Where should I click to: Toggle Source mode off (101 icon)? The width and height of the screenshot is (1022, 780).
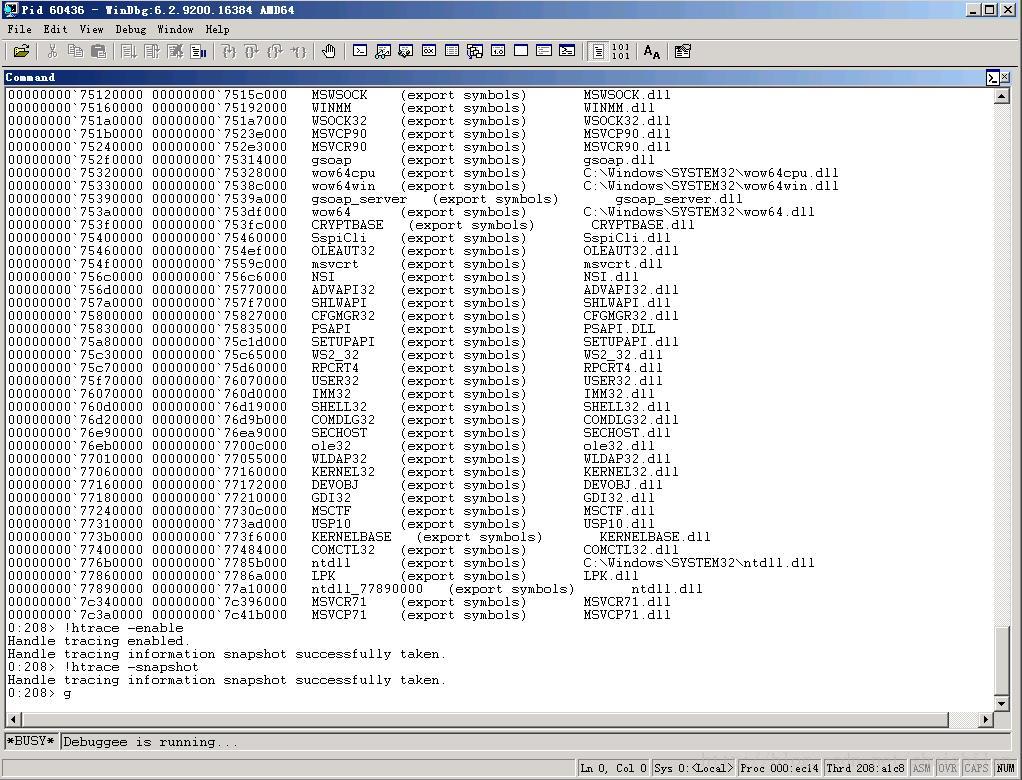(620, 51)
